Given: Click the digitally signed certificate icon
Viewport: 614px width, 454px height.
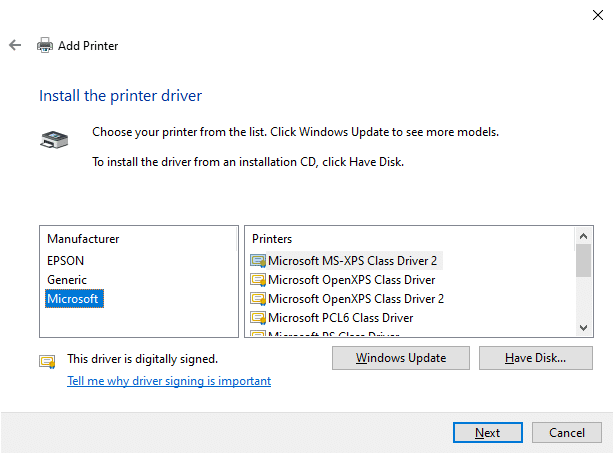Looking at the screenshot, I should pos(47,362).
